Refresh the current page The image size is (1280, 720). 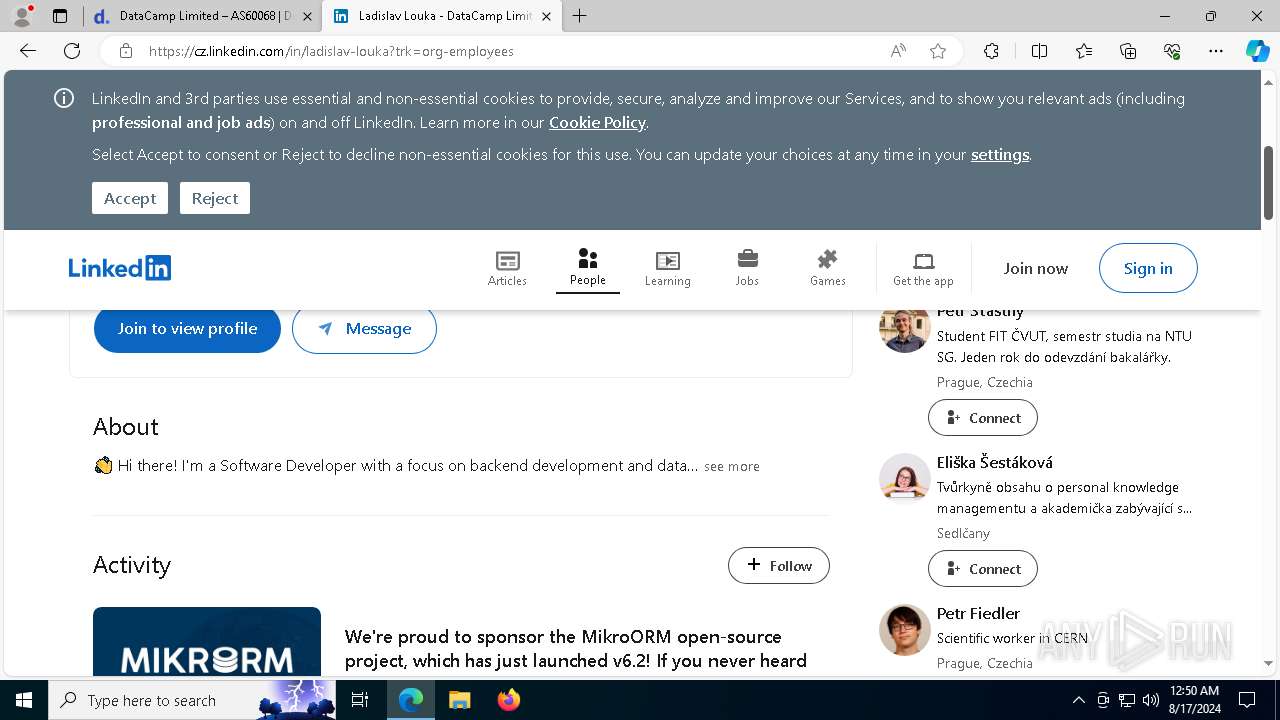tap(72, 51)
